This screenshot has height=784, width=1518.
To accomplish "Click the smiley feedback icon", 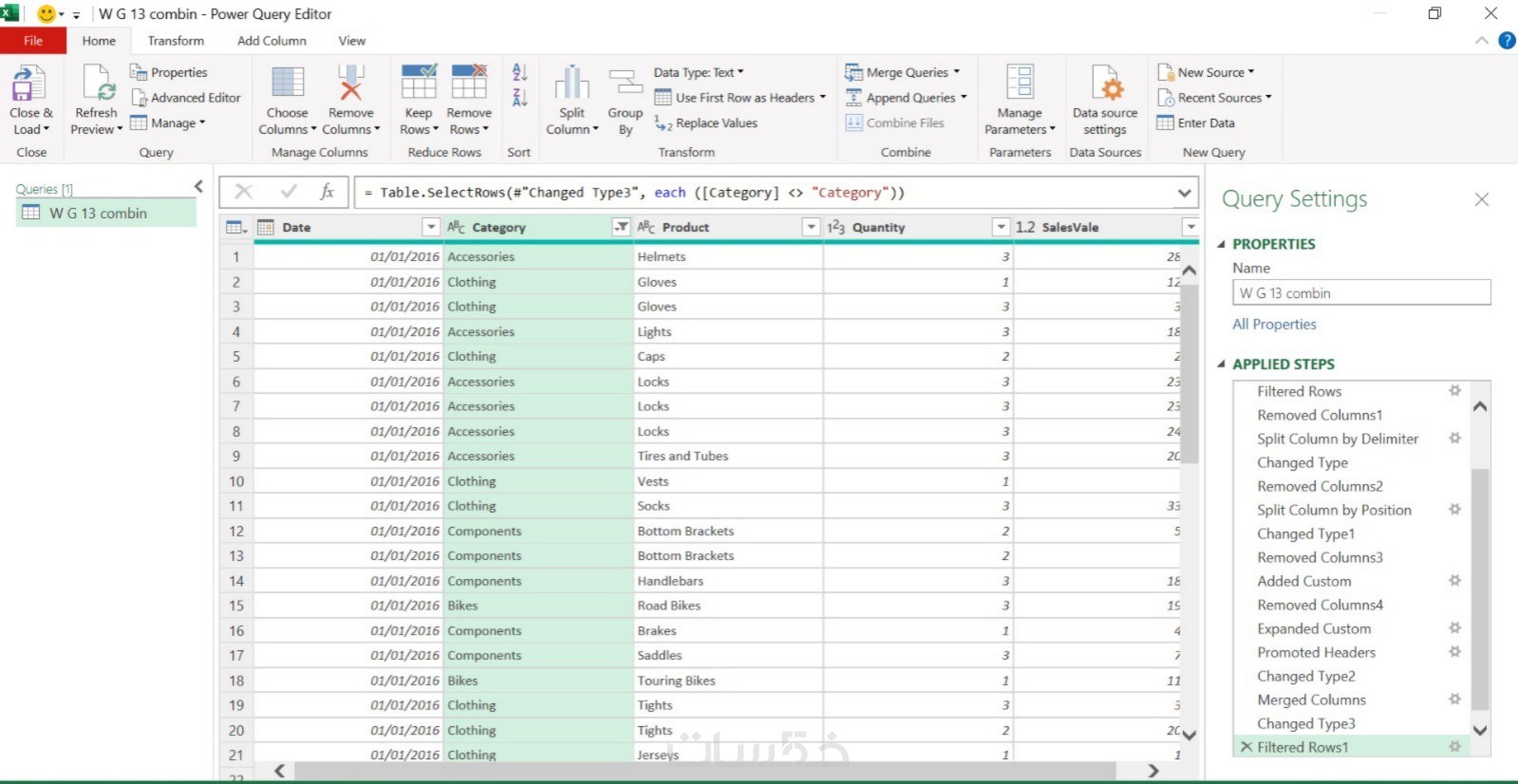I will point(46,13).
